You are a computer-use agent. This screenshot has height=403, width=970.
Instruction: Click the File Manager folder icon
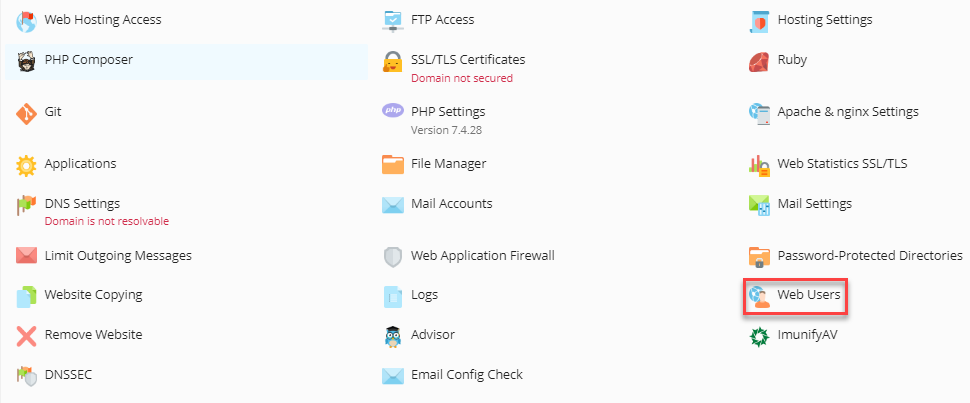tap(393, 165)
